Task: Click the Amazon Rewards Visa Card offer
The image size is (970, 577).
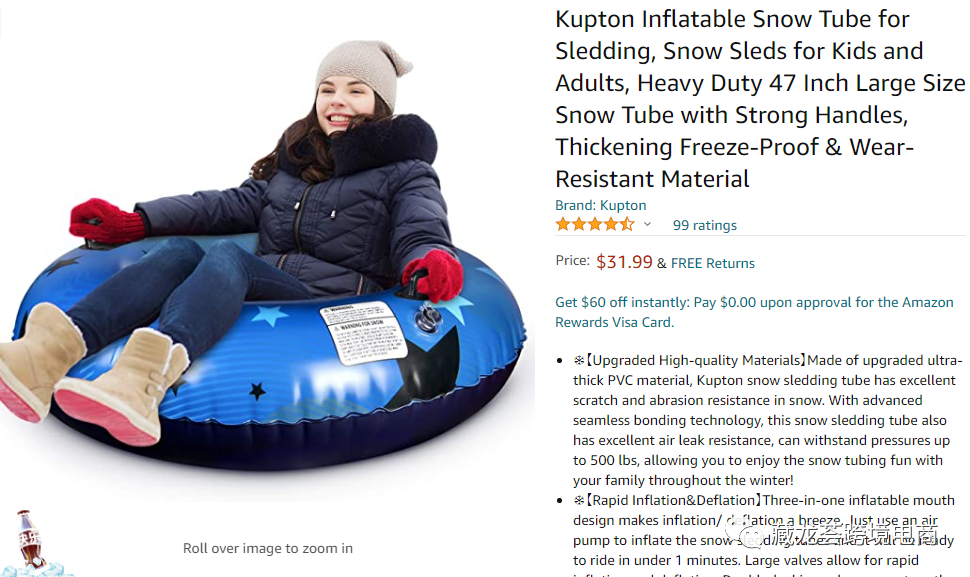Action: click(x=754, y=312)
